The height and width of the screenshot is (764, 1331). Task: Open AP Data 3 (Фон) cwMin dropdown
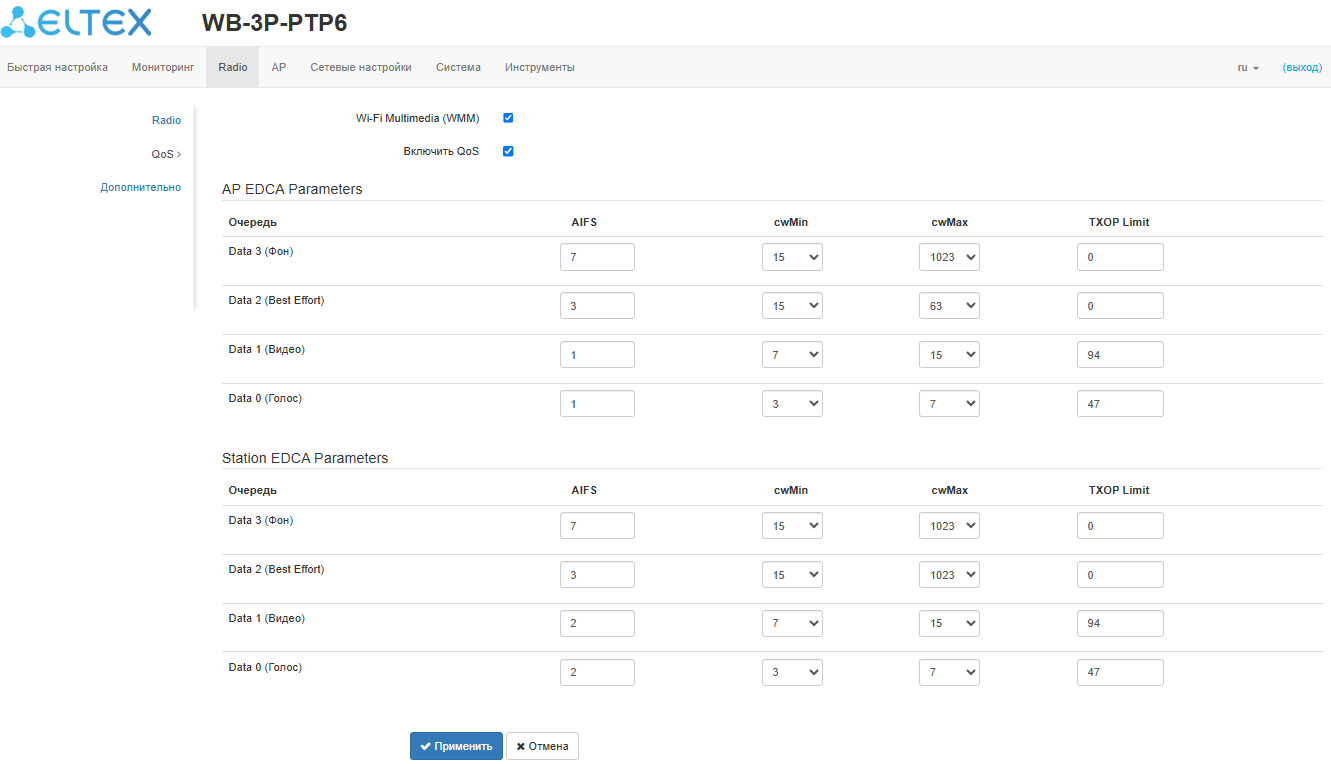pyautogui.click(x=792, y=257)
